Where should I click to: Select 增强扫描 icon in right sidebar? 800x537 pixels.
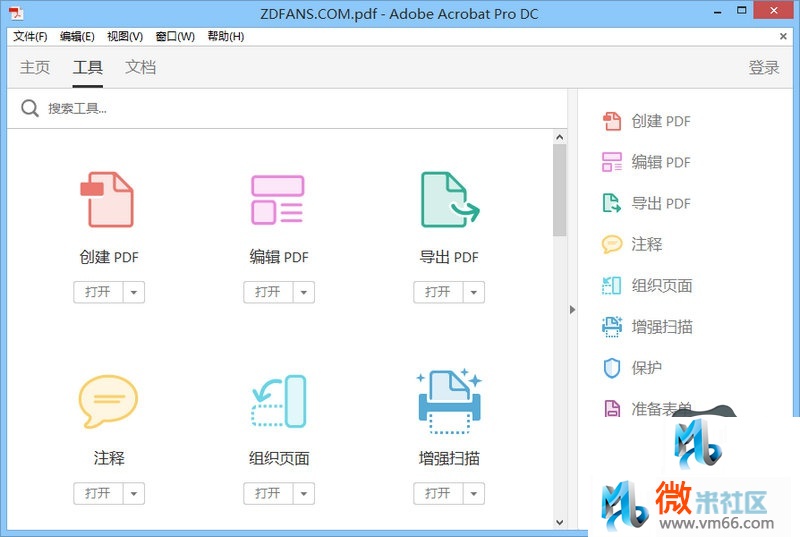(612, 326)
